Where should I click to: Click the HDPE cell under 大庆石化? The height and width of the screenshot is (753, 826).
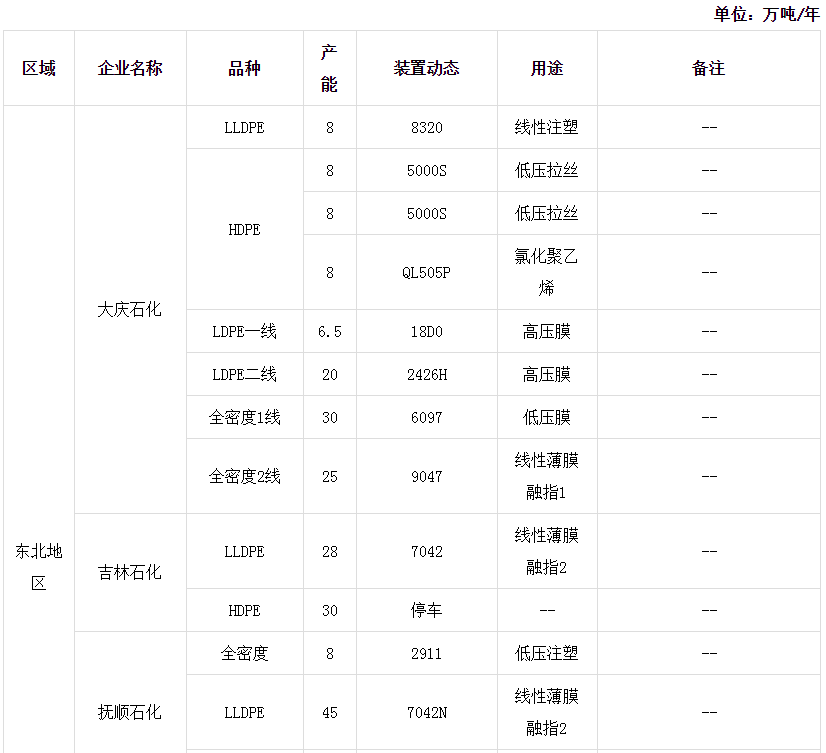click(x=244, y=229)
